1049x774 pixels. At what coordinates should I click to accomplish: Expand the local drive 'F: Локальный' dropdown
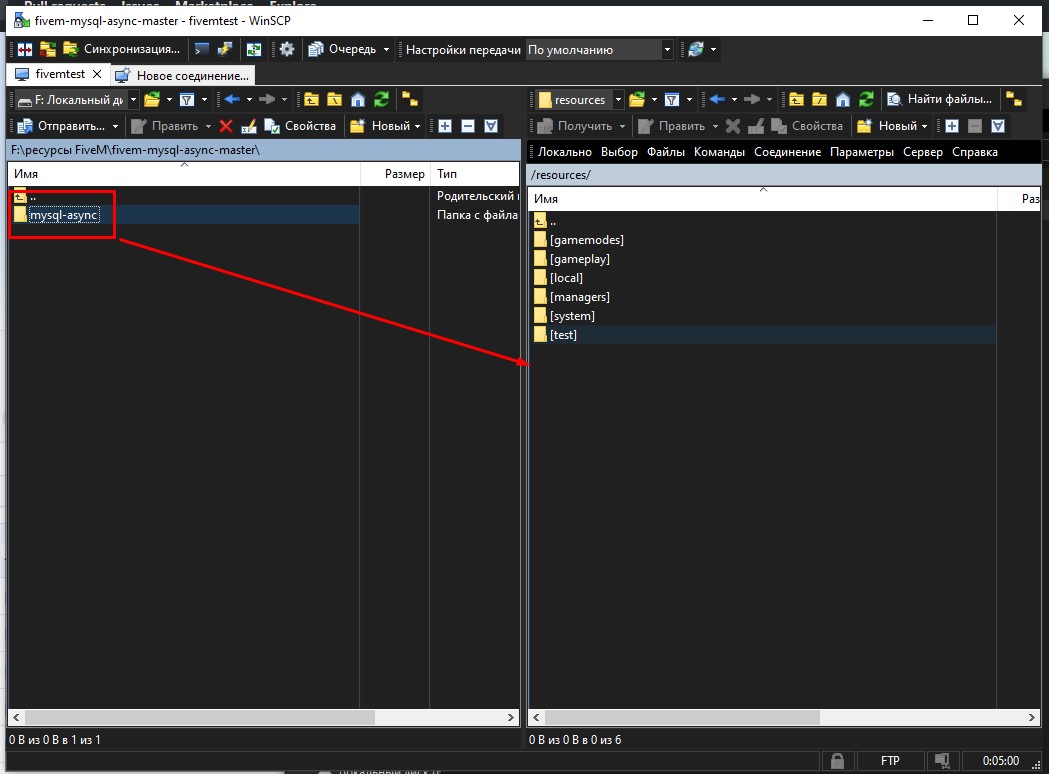click(x=132, y=99)
